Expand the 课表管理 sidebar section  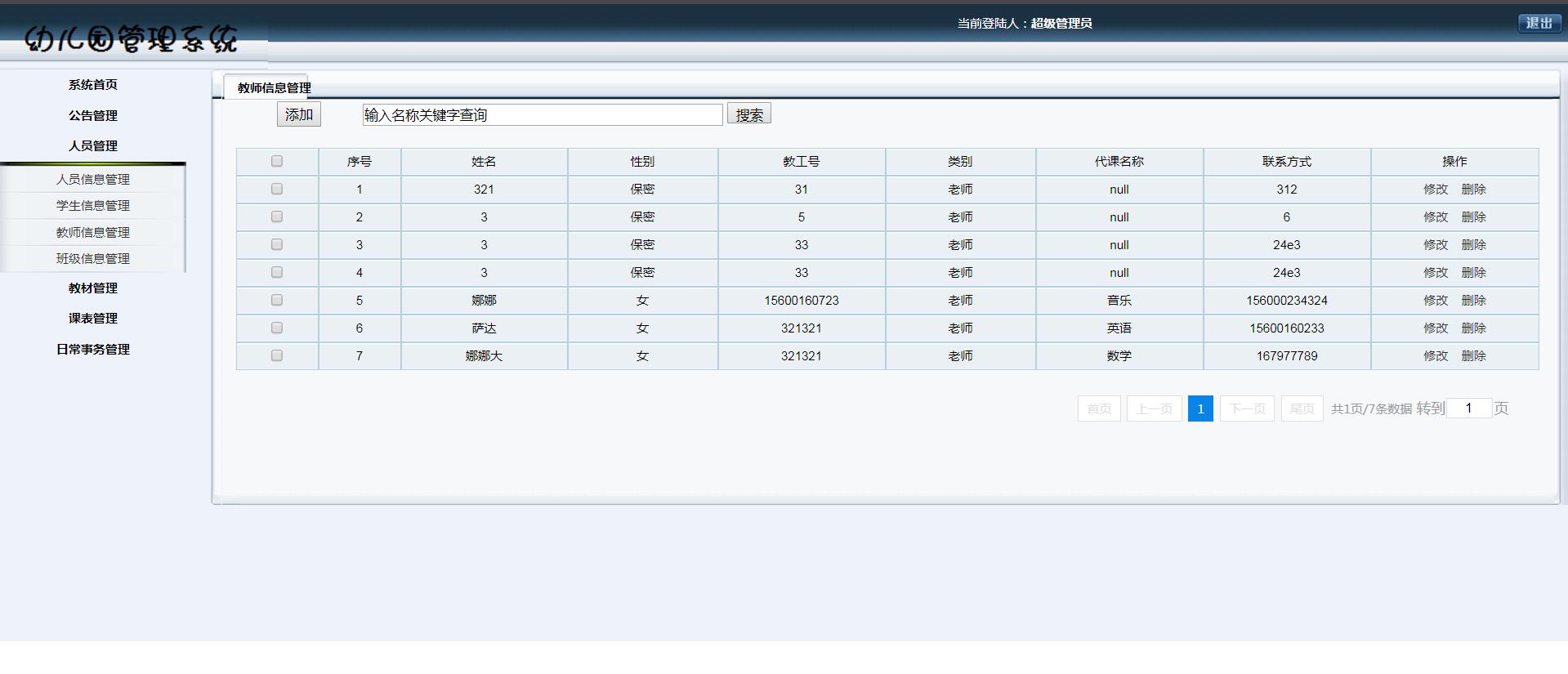(x=93, y=319)
